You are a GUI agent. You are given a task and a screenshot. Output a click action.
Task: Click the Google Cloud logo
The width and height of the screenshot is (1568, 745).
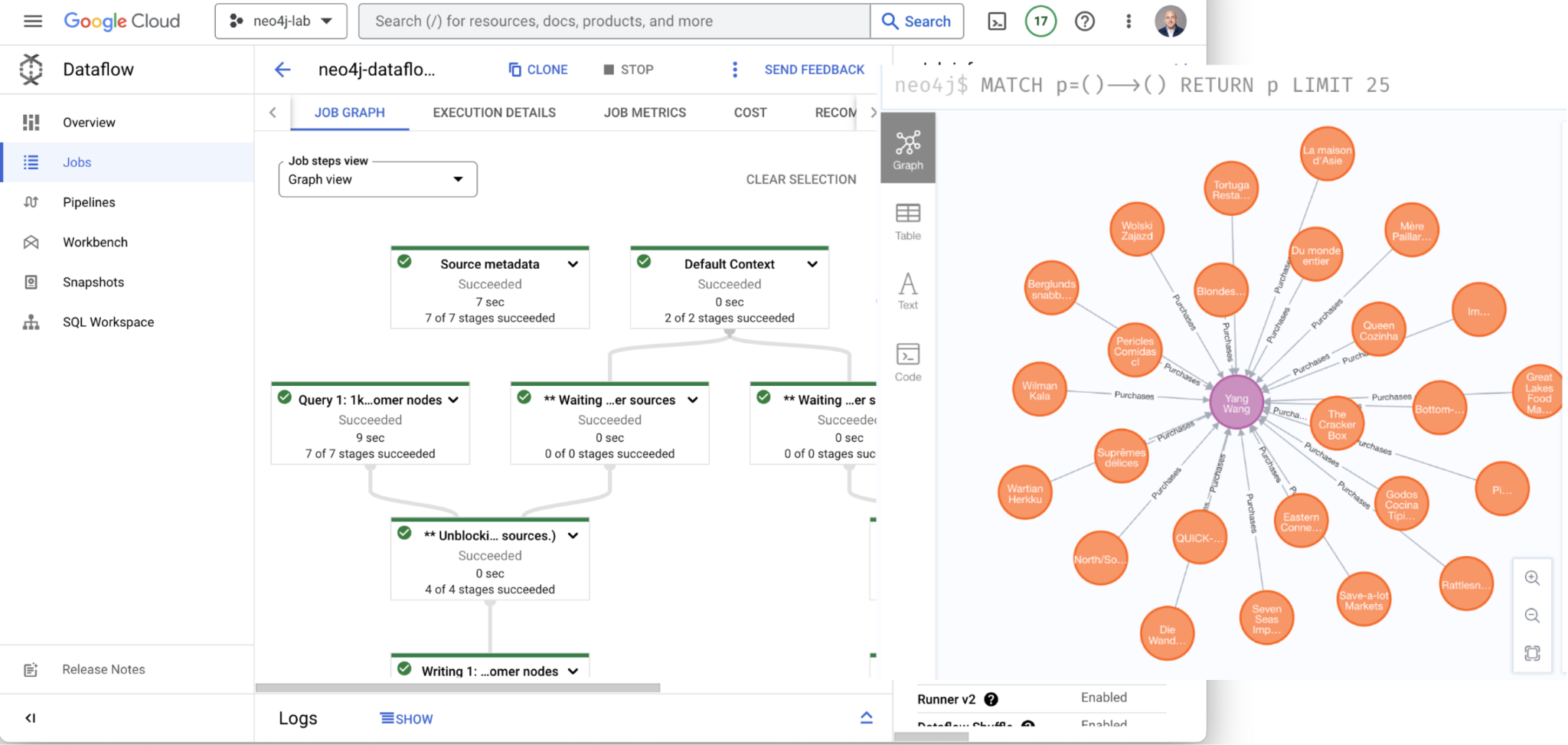coord(122,21)
